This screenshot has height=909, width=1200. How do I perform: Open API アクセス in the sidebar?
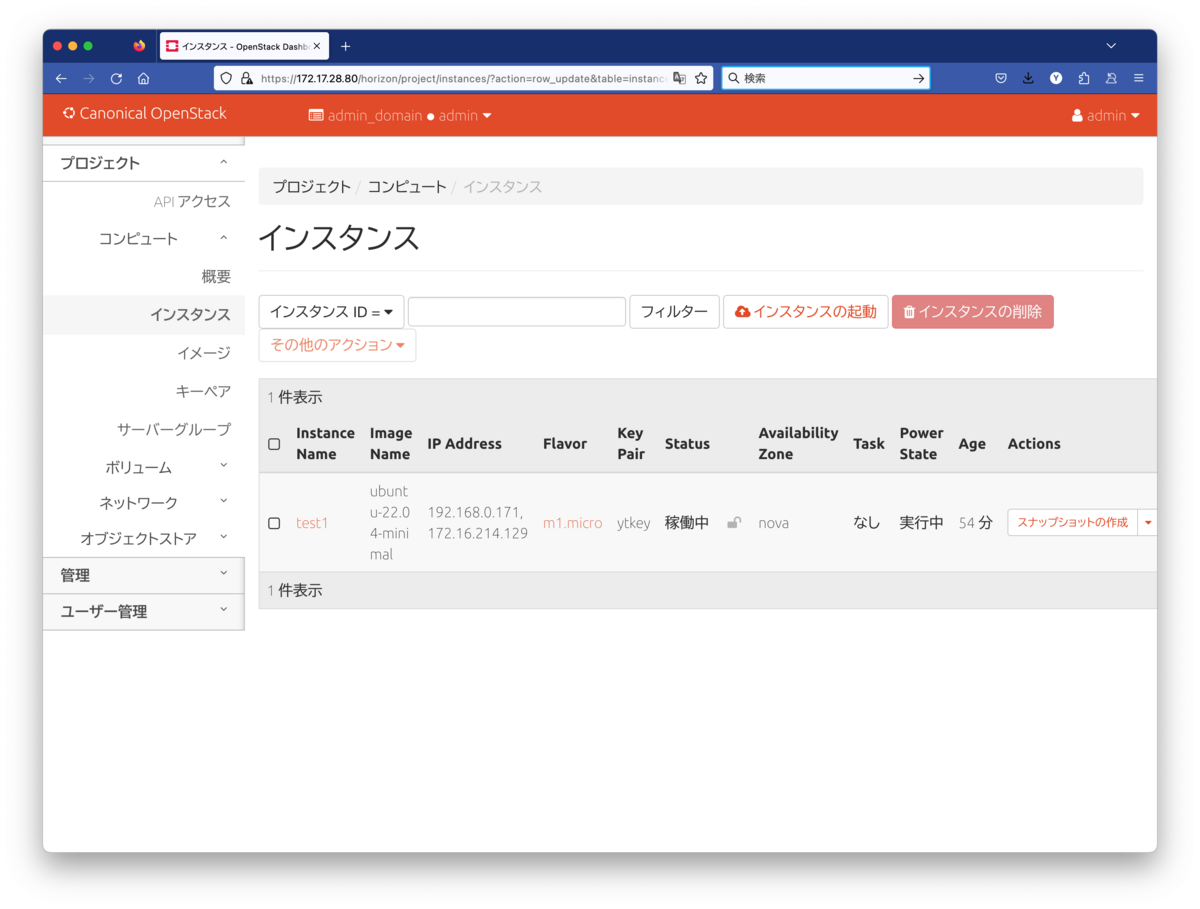(x=192, y=201)
